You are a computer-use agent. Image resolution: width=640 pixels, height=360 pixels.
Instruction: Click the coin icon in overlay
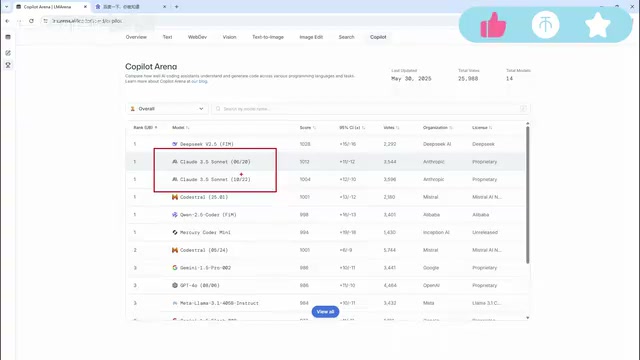[x=545, y=25]
